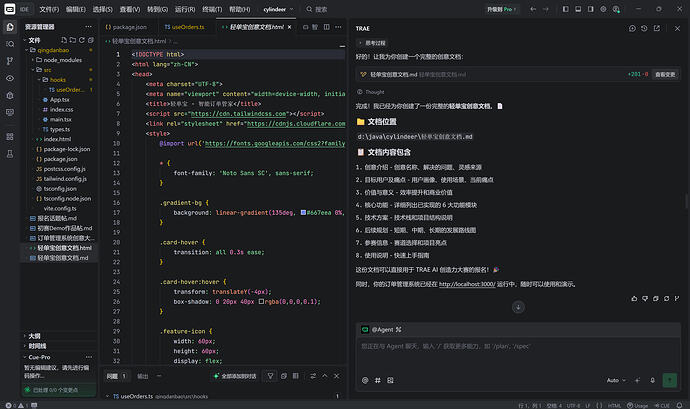Open settings gear in title bar

pyautogui.click(x=603, y=9)
